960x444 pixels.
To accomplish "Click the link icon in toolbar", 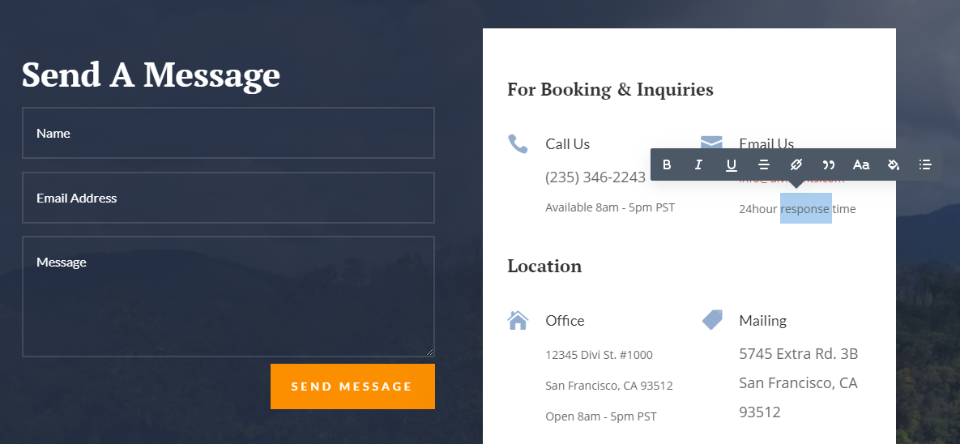I will (796, 165).
